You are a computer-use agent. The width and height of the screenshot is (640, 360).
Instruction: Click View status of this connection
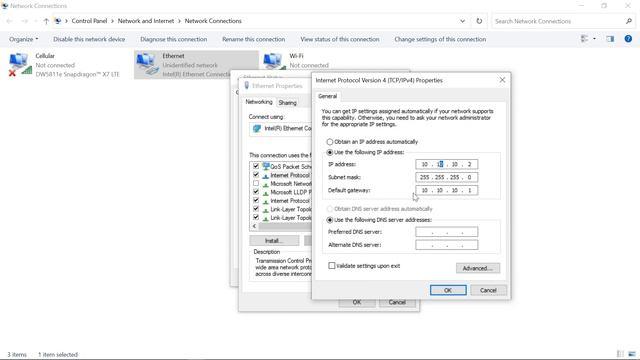[x=340, y=39]
